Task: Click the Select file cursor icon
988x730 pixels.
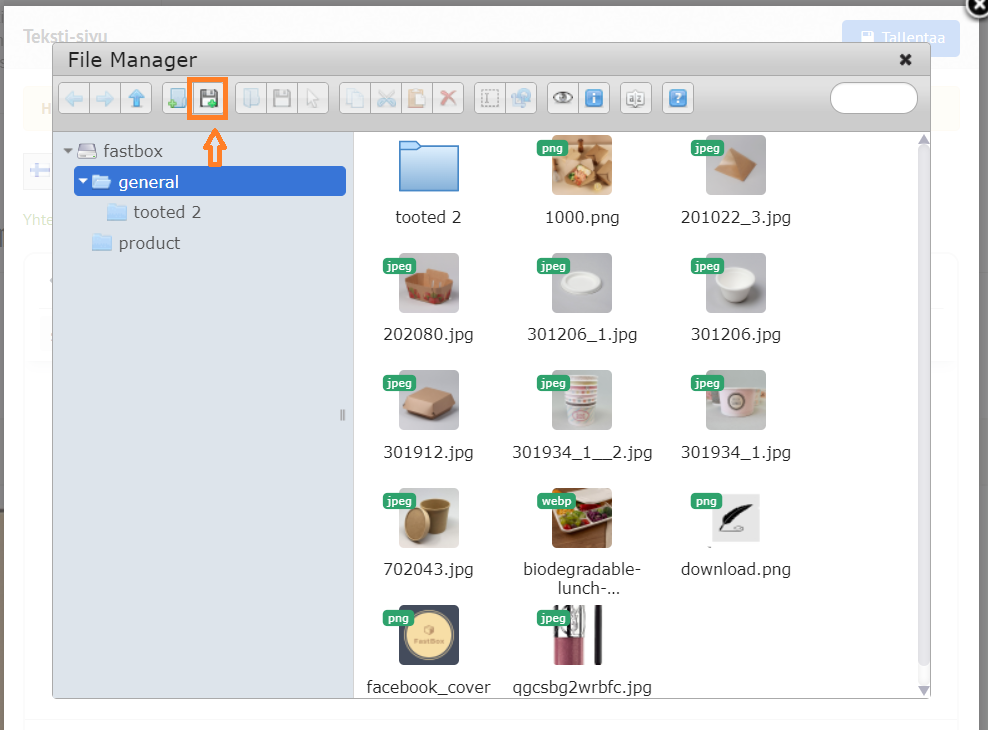Action: pos(313,98)
